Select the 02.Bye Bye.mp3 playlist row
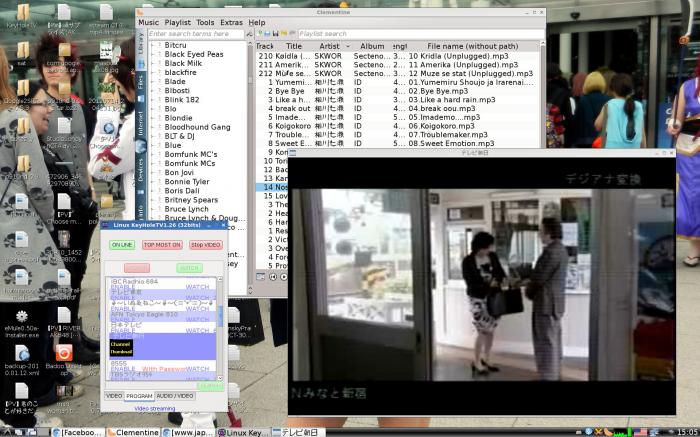Viewport: 700px width, 437px height. 397,91
